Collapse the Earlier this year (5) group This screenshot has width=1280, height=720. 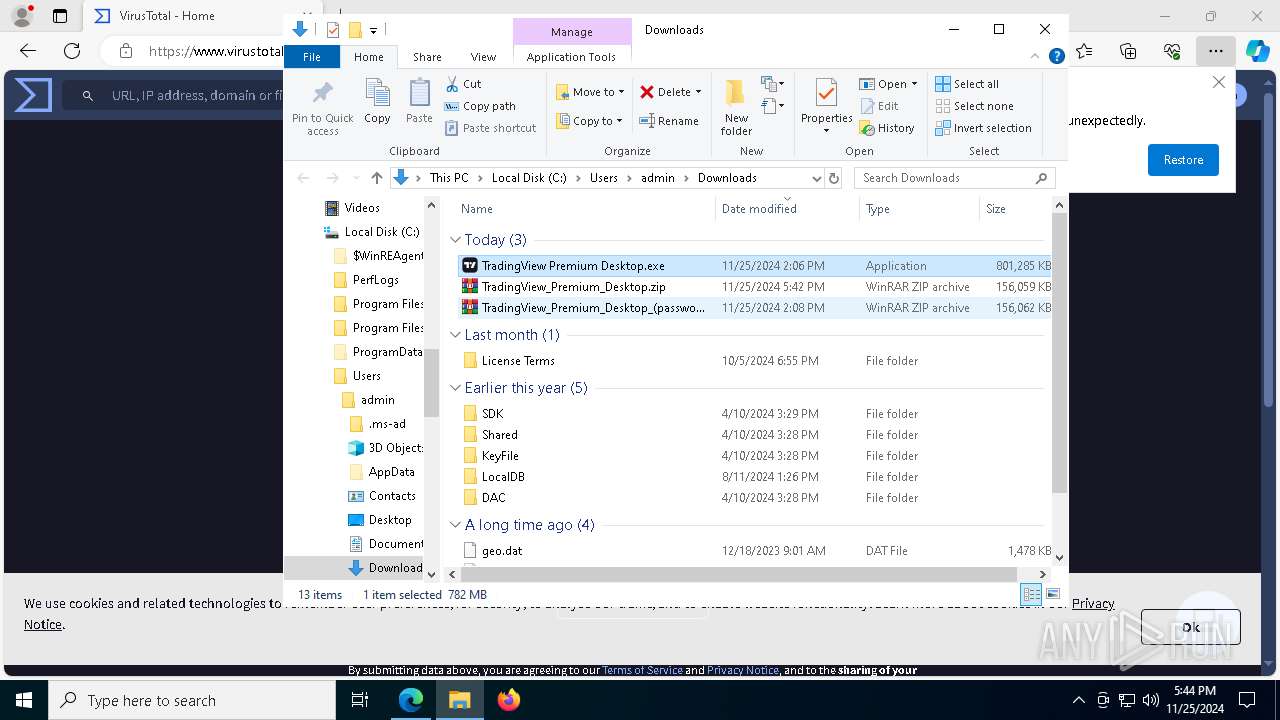click(x=455, y=388)
